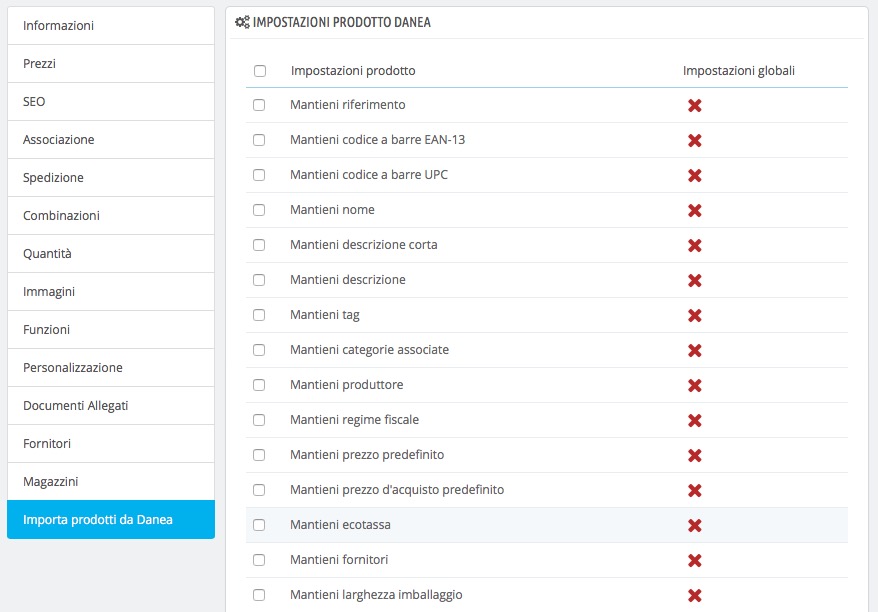This screenshot has height=612, width=878.
Task: Click the gears icon beside Impostazioni Prodotto Danea
Action: (x=242, y=22)
